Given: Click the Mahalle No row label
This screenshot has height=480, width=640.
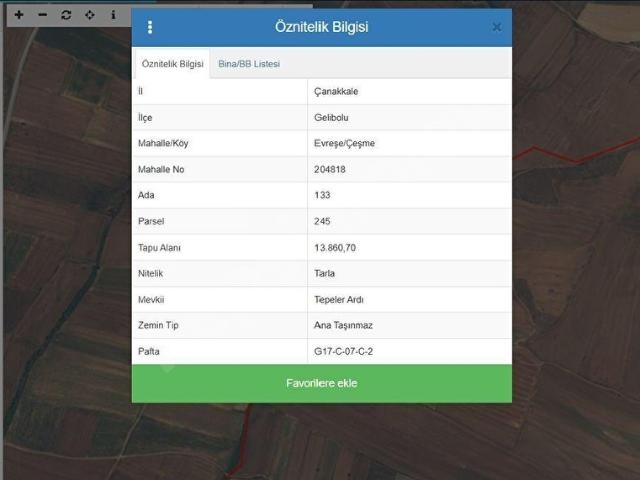Looking at the screenshot, I should [x=161, y=169].
